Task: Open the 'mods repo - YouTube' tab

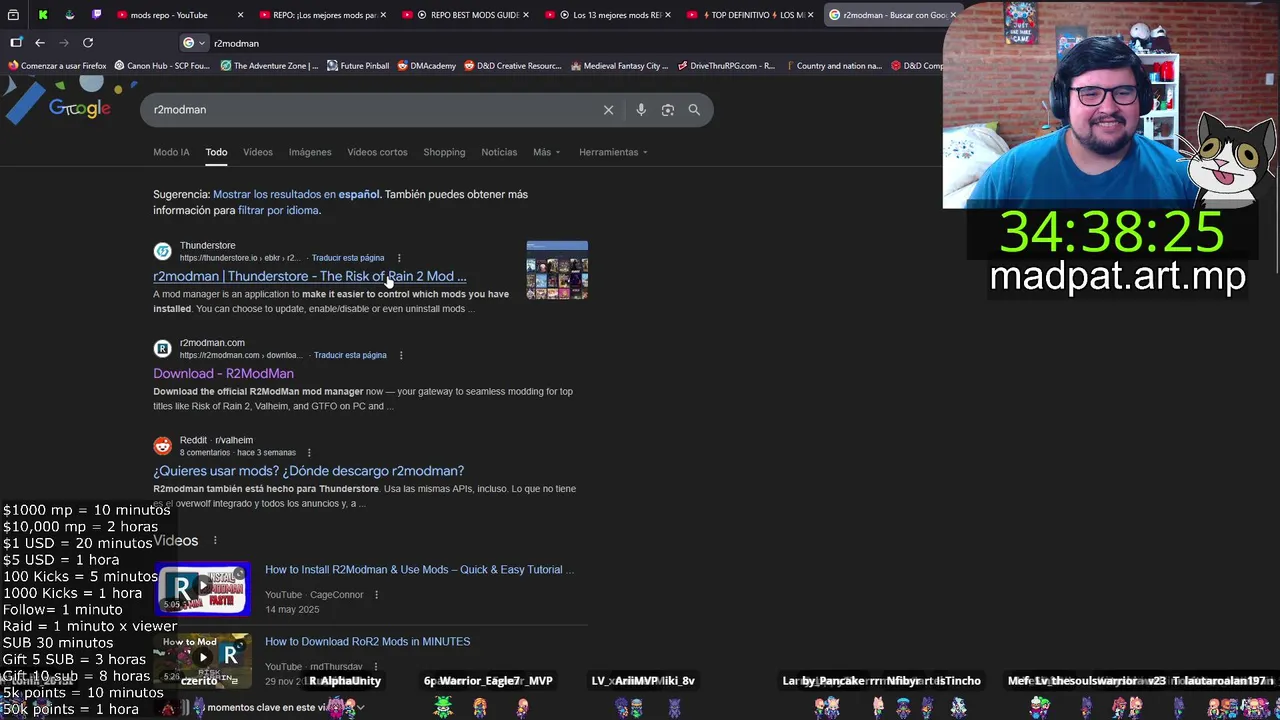Action: (x=168, y=15)
